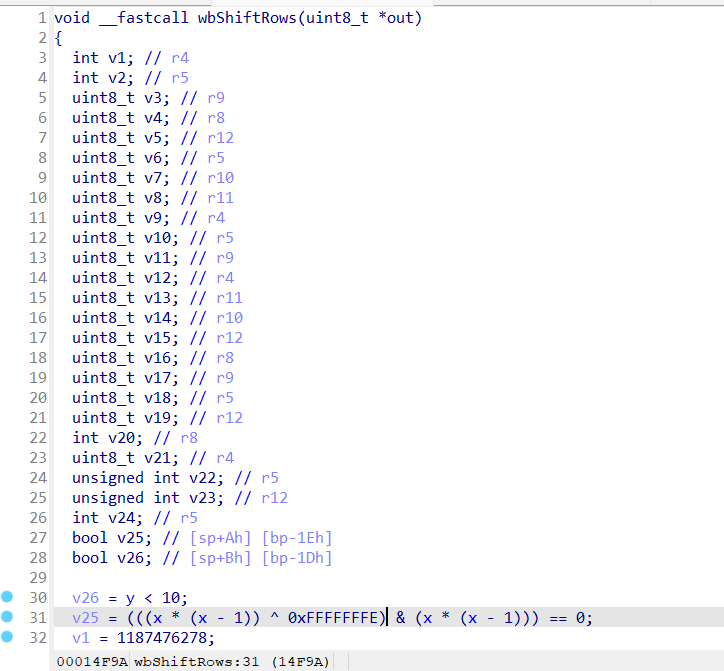Select variable y in line 30

click(x=130, y=598)
